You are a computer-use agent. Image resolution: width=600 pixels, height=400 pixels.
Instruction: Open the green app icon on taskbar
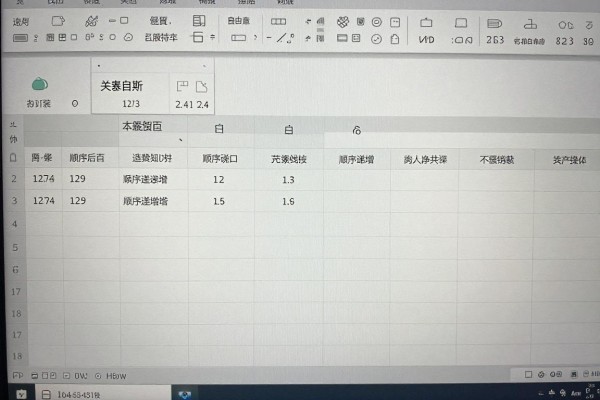[x=21, y=394]
